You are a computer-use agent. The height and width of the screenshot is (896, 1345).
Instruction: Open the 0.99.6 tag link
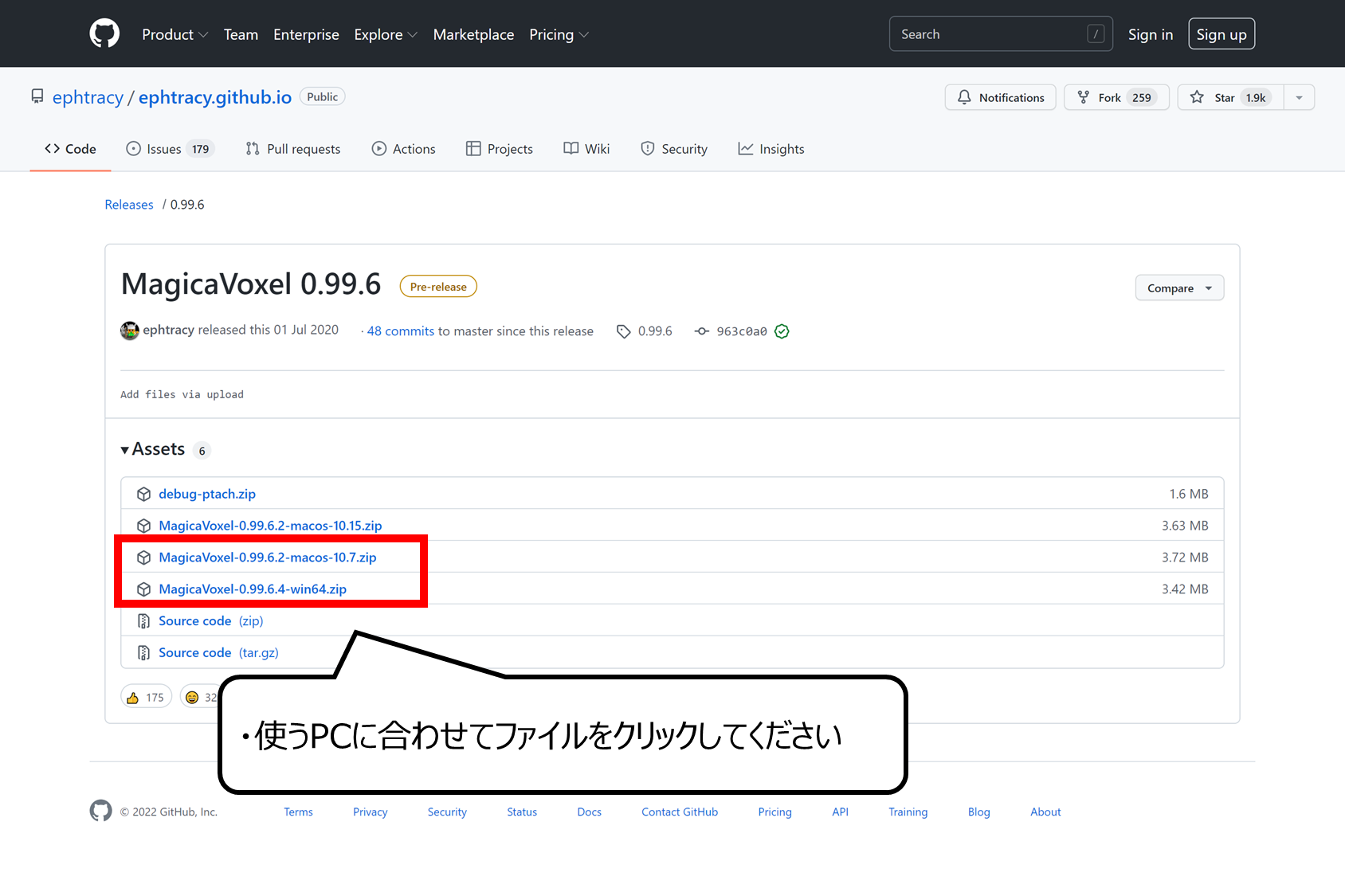point(655,331)
